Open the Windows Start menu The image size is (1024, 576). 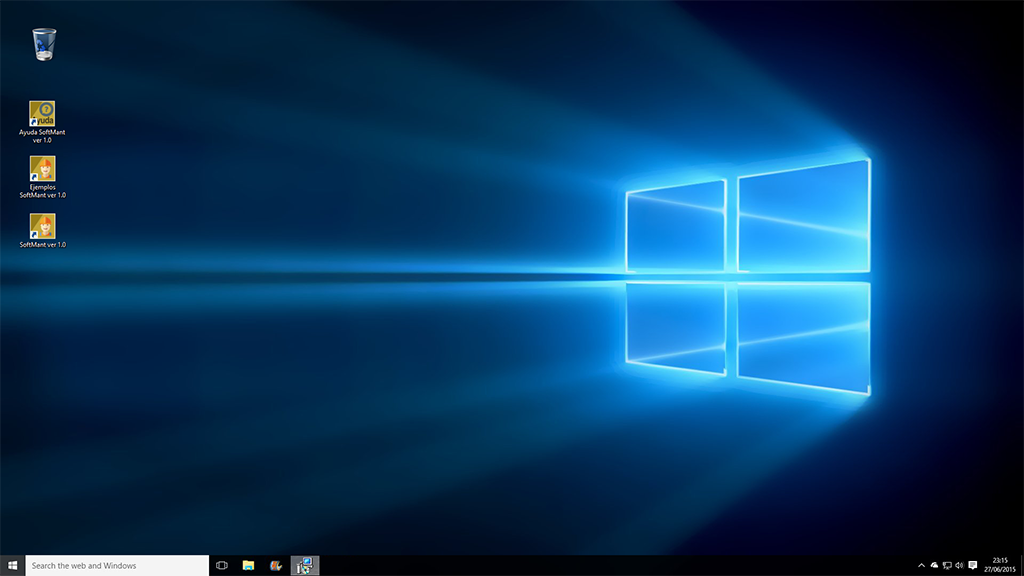click(12, 565)
